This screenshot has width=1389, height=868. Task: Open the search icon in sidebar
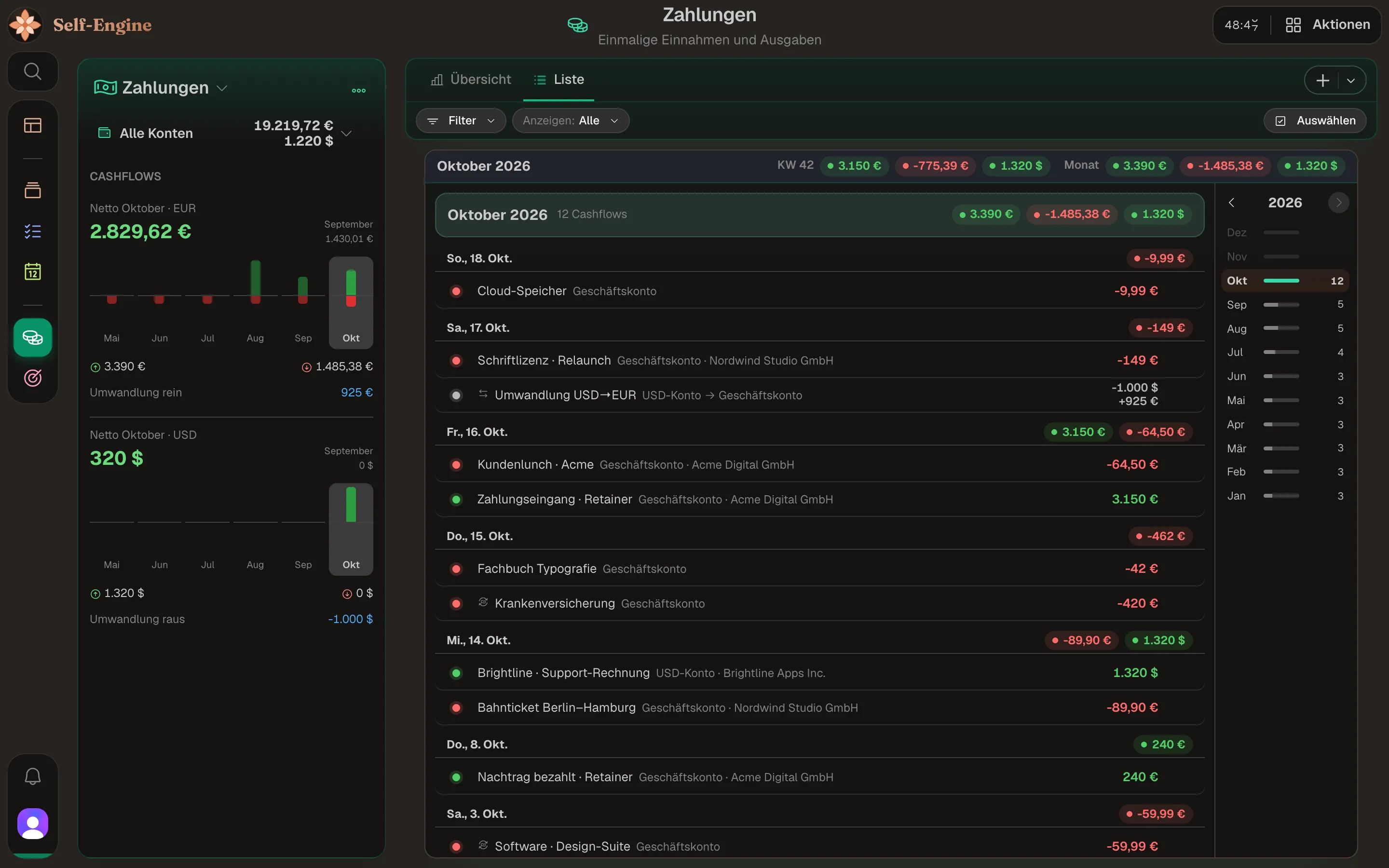click(x=33, y=72)
